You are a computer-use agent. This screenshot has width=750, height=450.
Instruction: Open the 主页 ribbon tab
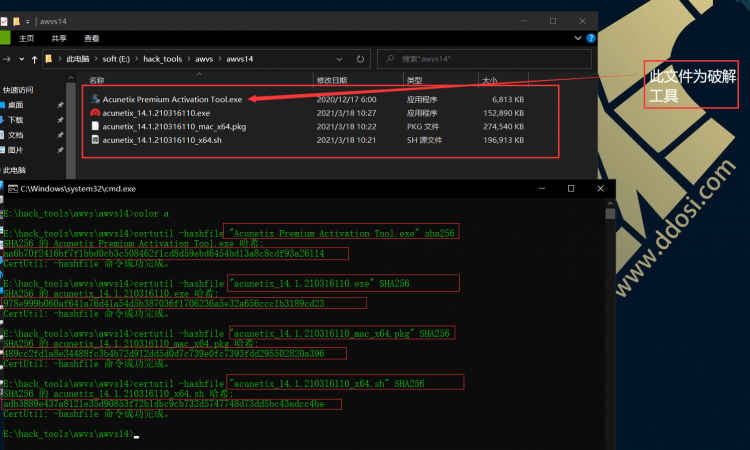click(26, 38)
